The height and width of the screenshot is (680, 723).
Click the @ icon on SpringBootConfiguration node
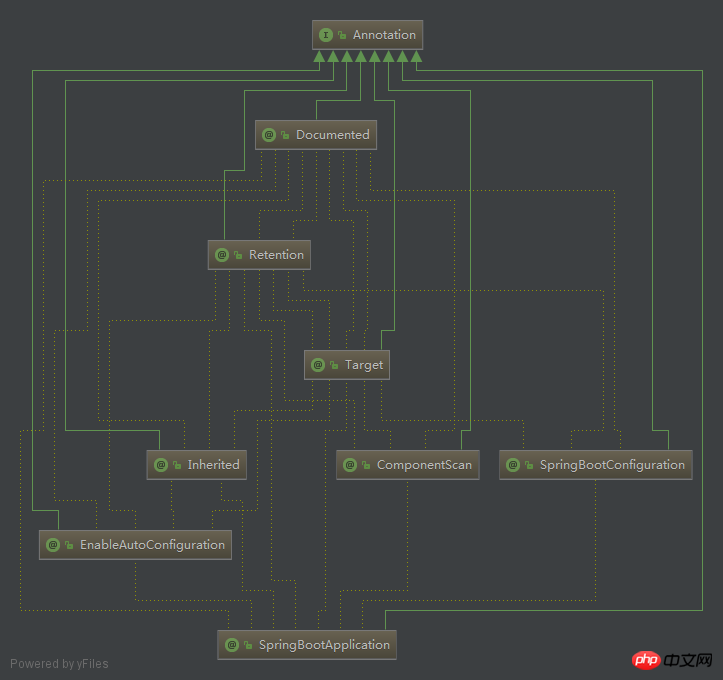coord(513,465)
